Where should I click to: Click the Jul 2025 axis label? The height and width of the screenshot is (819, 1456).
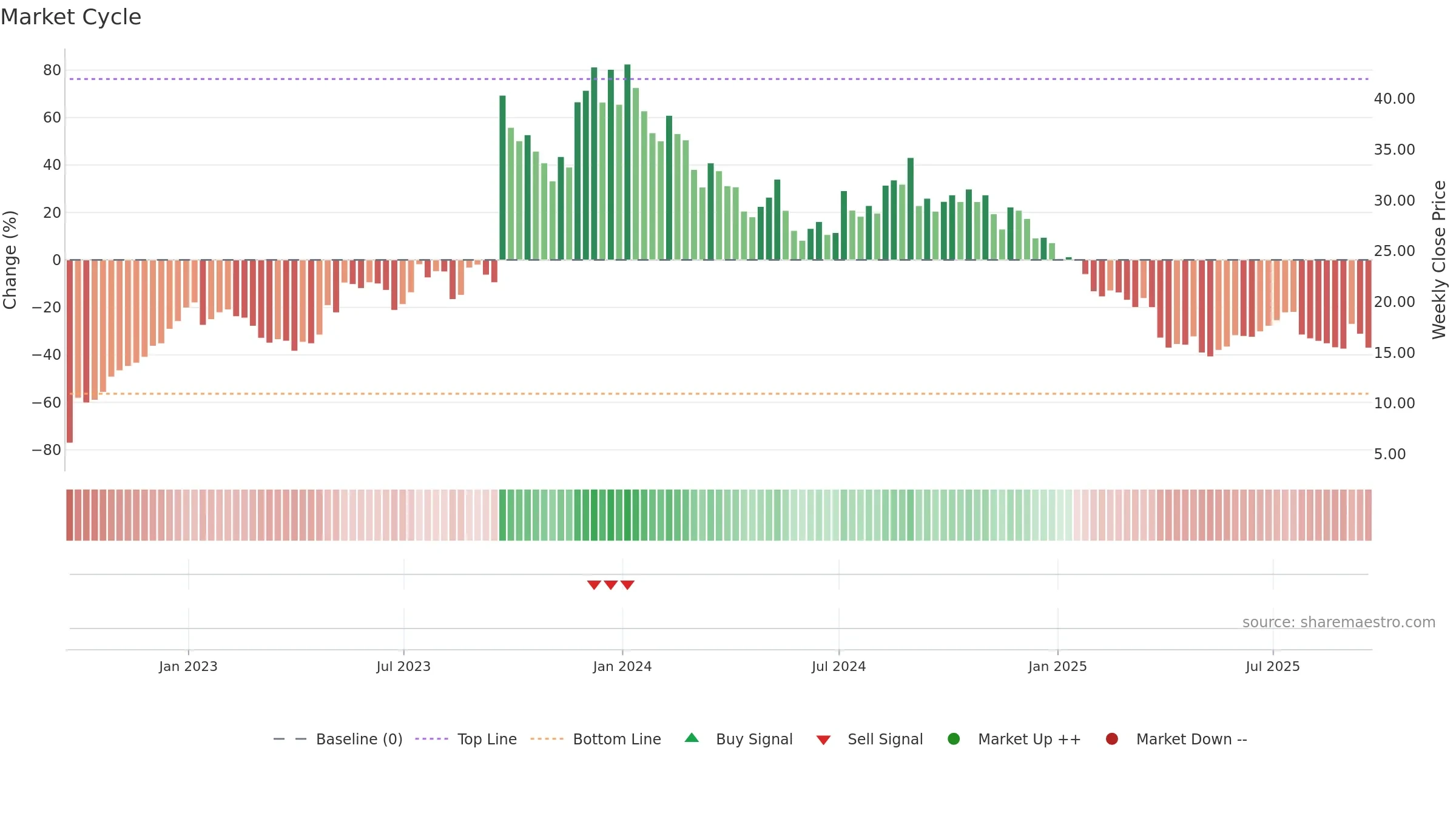1273,666
